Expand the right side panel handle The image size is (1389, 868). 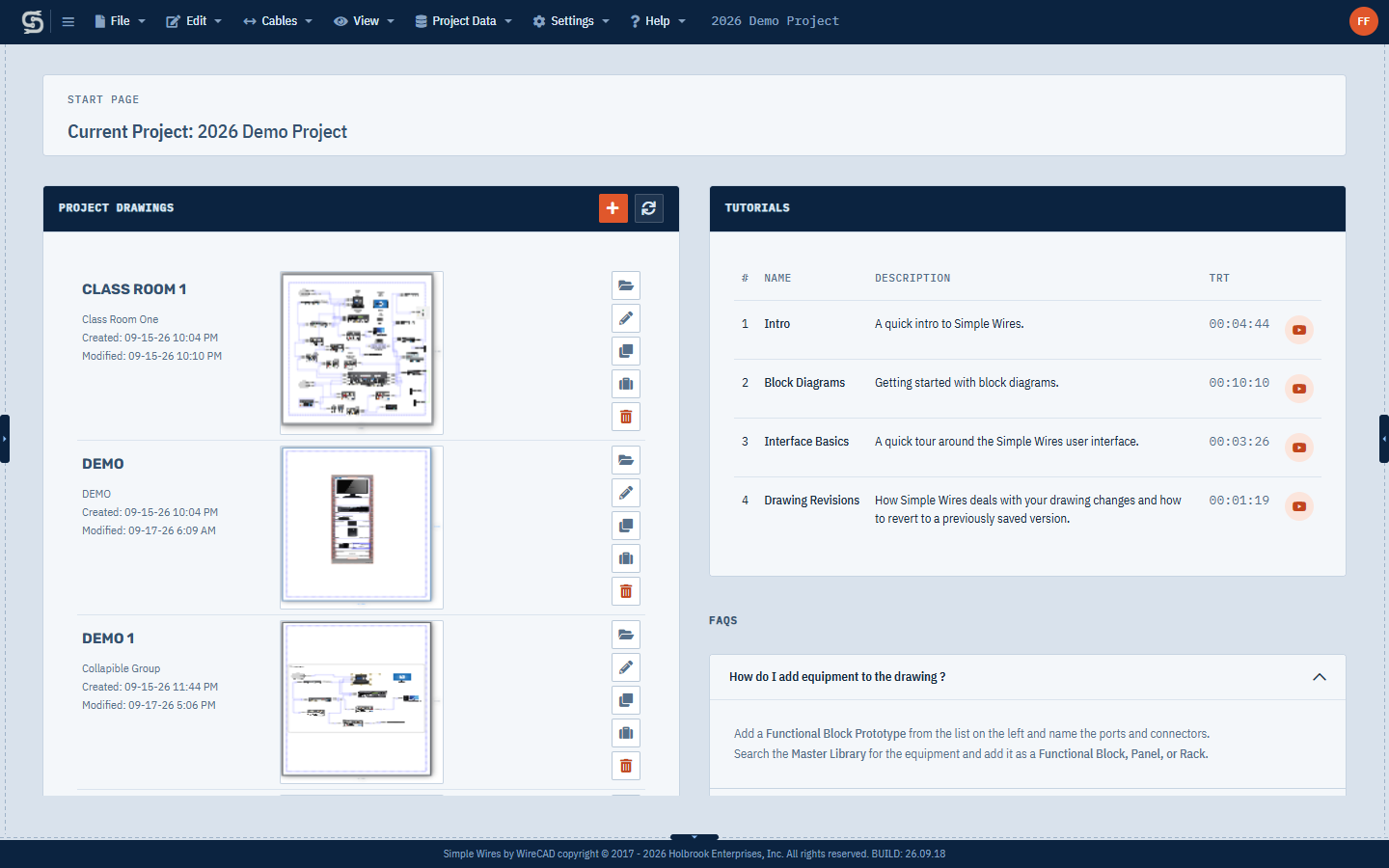(x=1384, y=439)
